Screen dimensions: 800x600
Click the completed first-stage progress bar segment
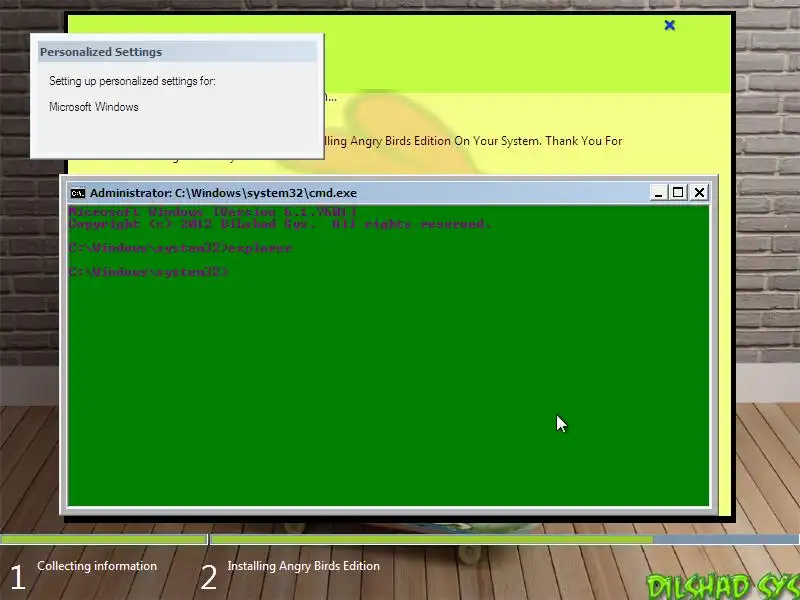coord(104,539)
